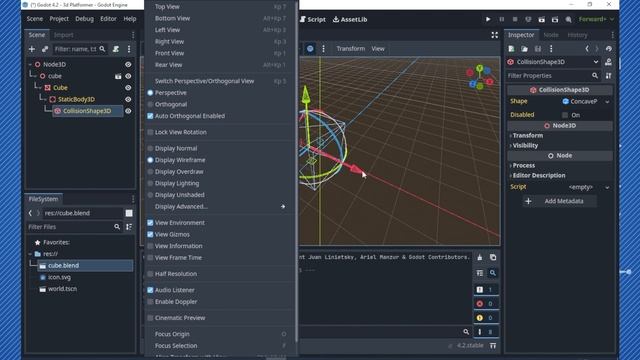The image size is (640, 360).
Task: Click Add Metadata button
Action: click(560, 201)
